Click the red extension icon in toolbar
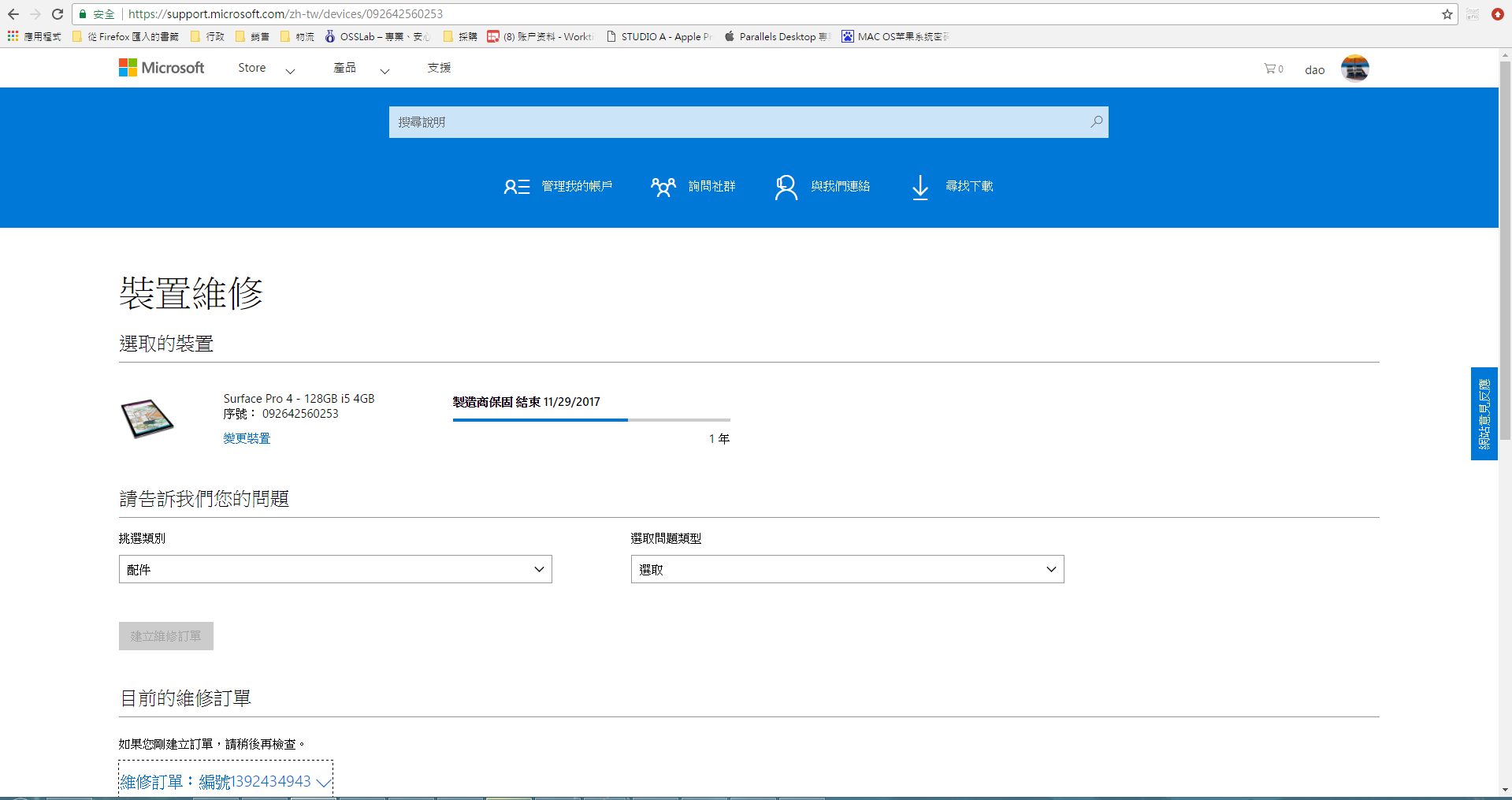This screenshot has width=1512, height=800. [1498, 14]
